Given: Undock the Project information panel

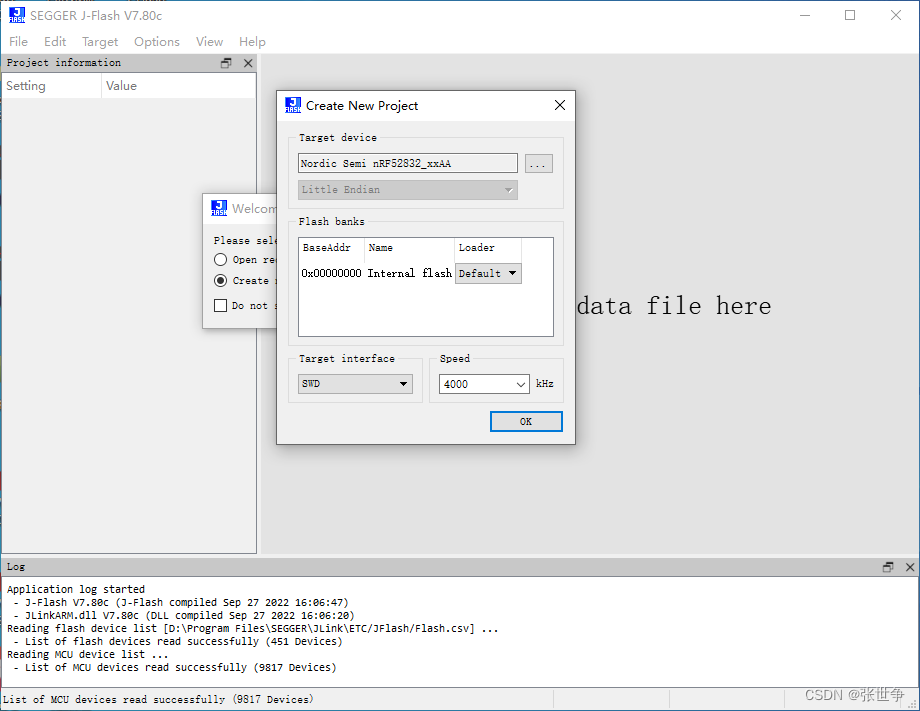Looking at the screenshot, I should click(x=226, y=63).
